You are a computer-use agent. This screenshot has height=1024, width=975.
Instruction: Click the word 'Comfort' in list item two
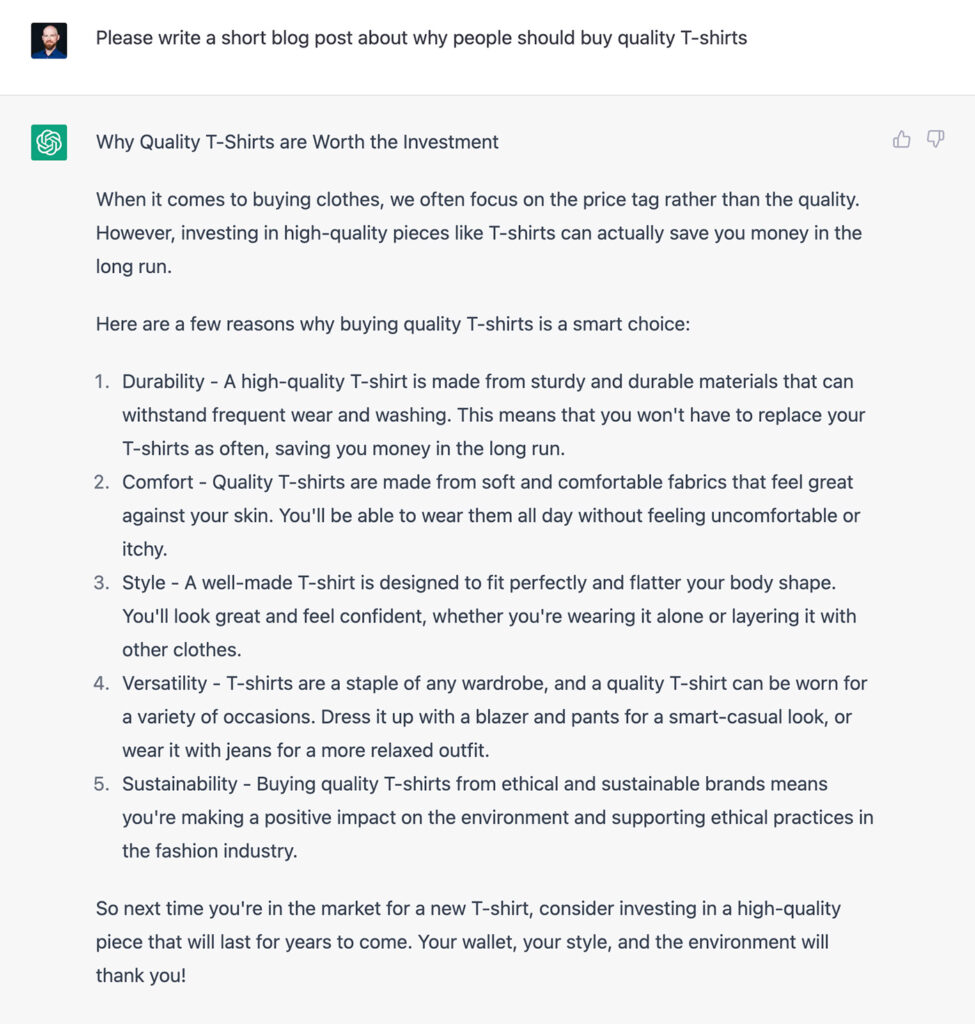pos(157,482)
